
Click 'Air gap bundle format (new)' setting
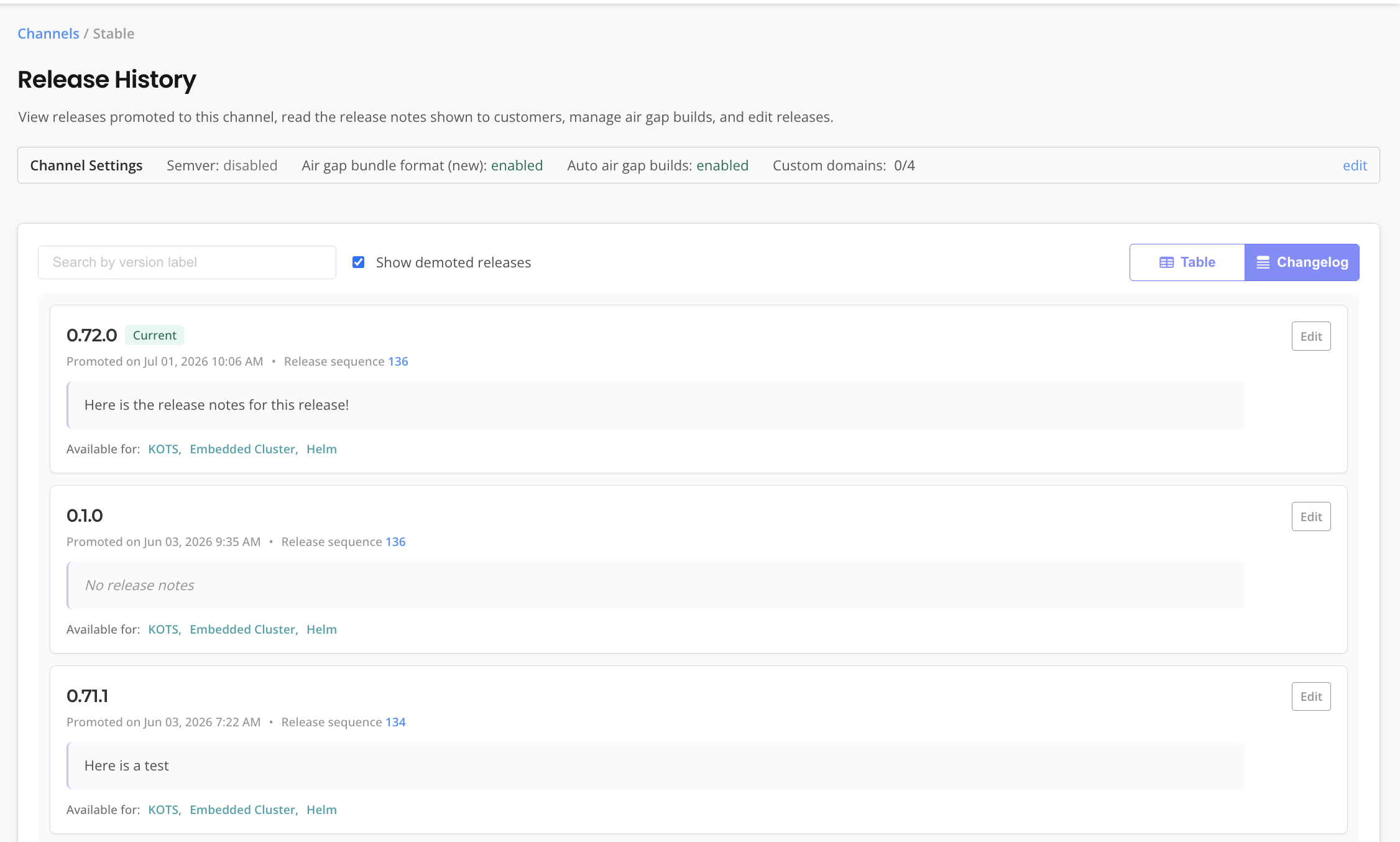click(422, 165)
